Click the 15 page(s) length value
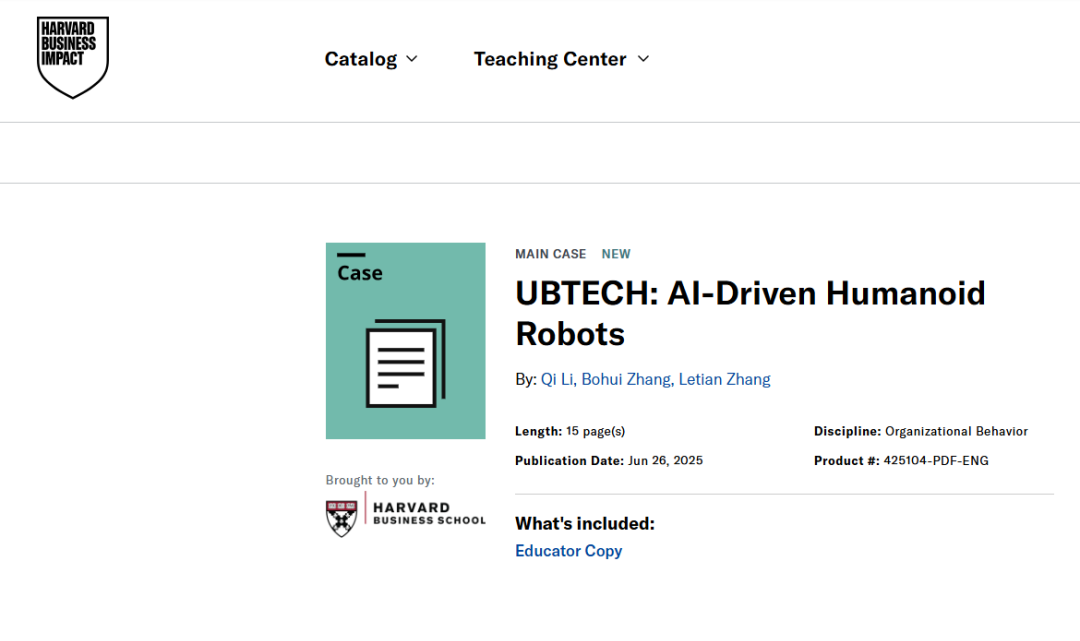The image size is (1080, 641). click(595, 432)
